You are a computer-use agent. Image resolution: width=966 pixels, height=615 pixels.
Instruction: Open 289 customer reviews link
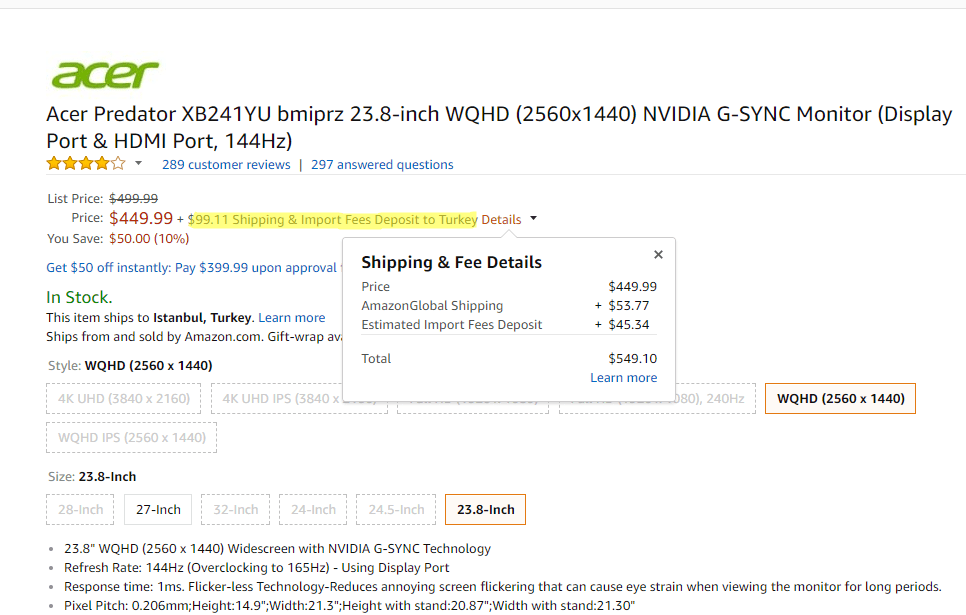pyautogui.click(x=226, y=165)
